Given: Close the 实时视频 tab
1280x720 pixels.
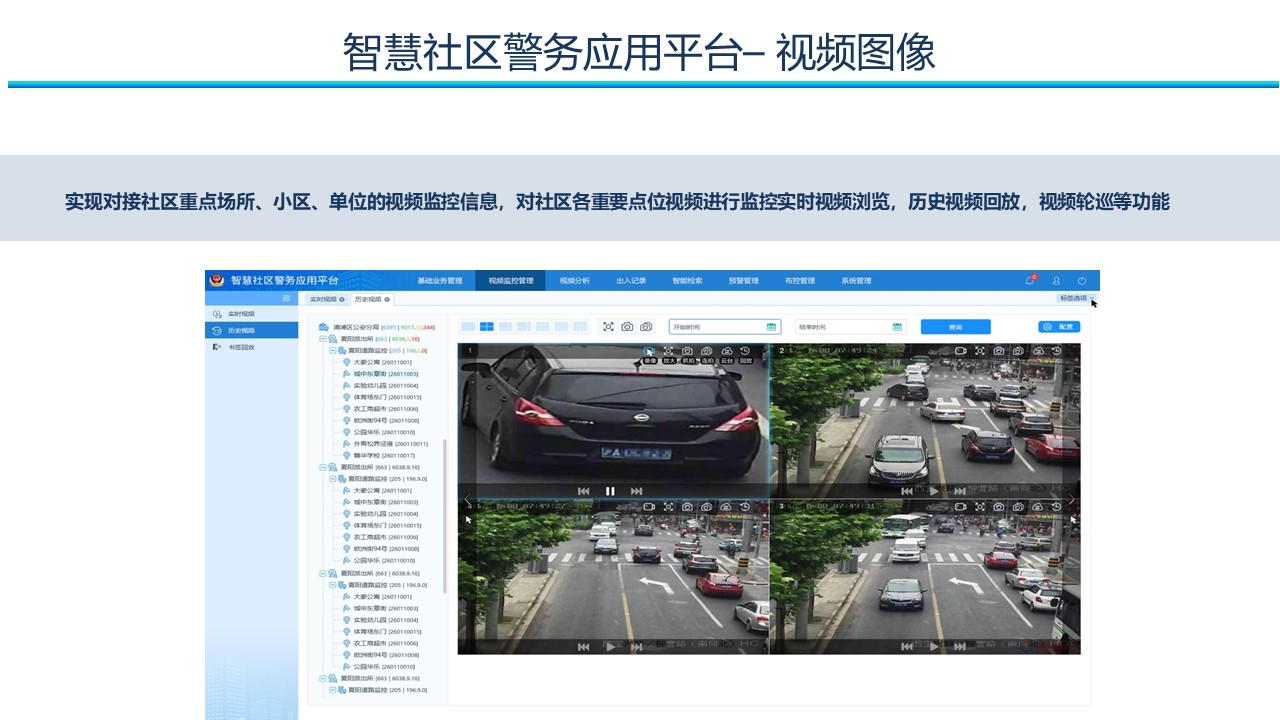Looking at the screenshot, I should (342, 299).
